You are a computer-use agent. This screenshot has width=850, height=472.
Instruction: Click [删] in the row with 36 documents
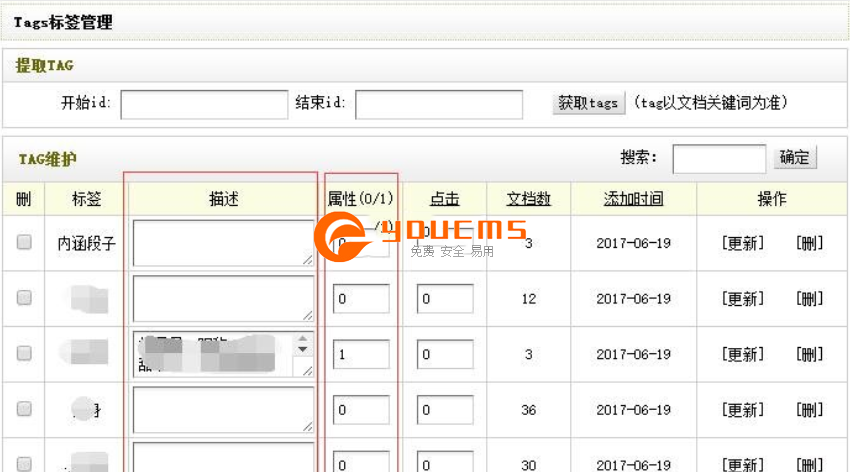(809, 410)
